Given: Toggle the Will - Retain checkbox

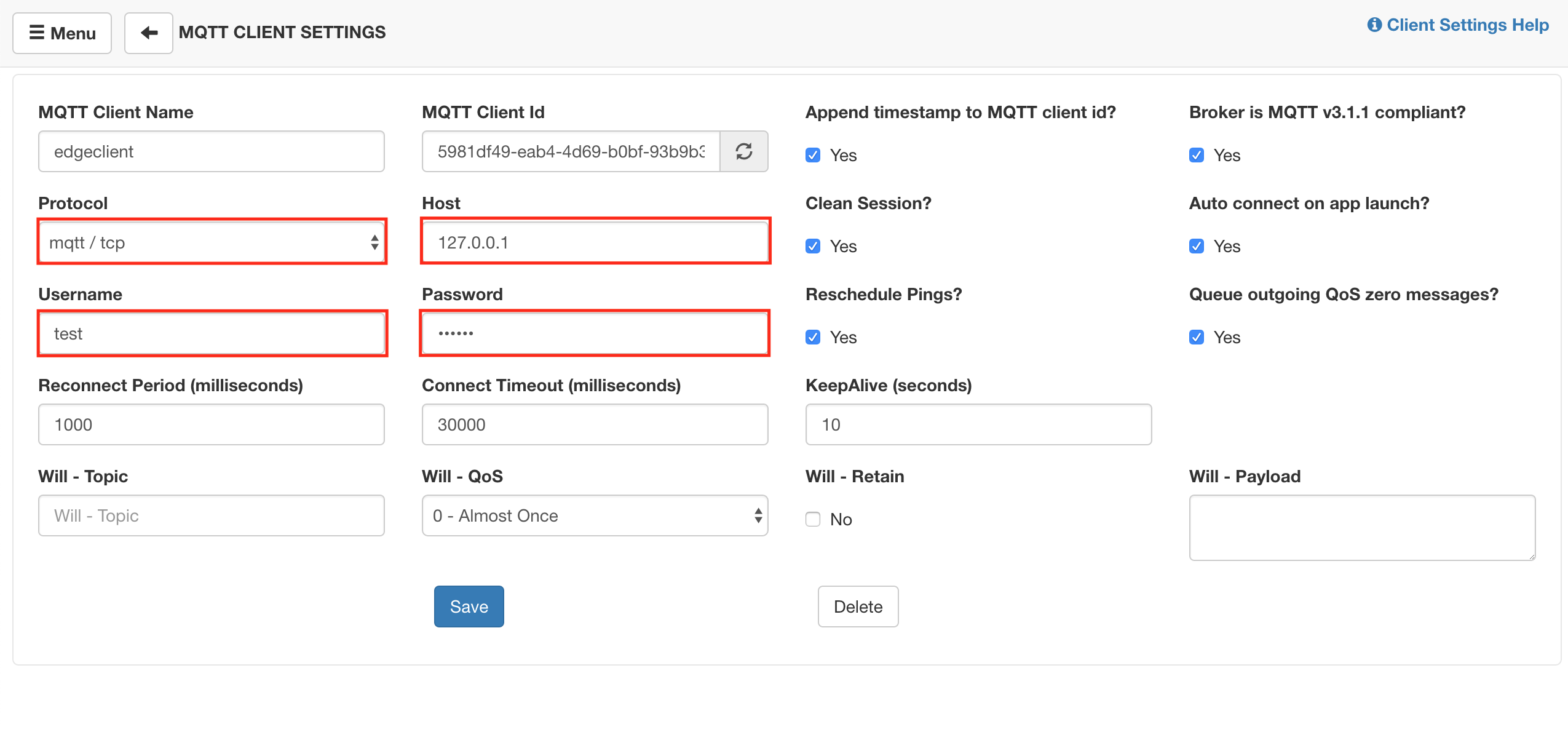Looking at the screenshot, I should point(813,519).
